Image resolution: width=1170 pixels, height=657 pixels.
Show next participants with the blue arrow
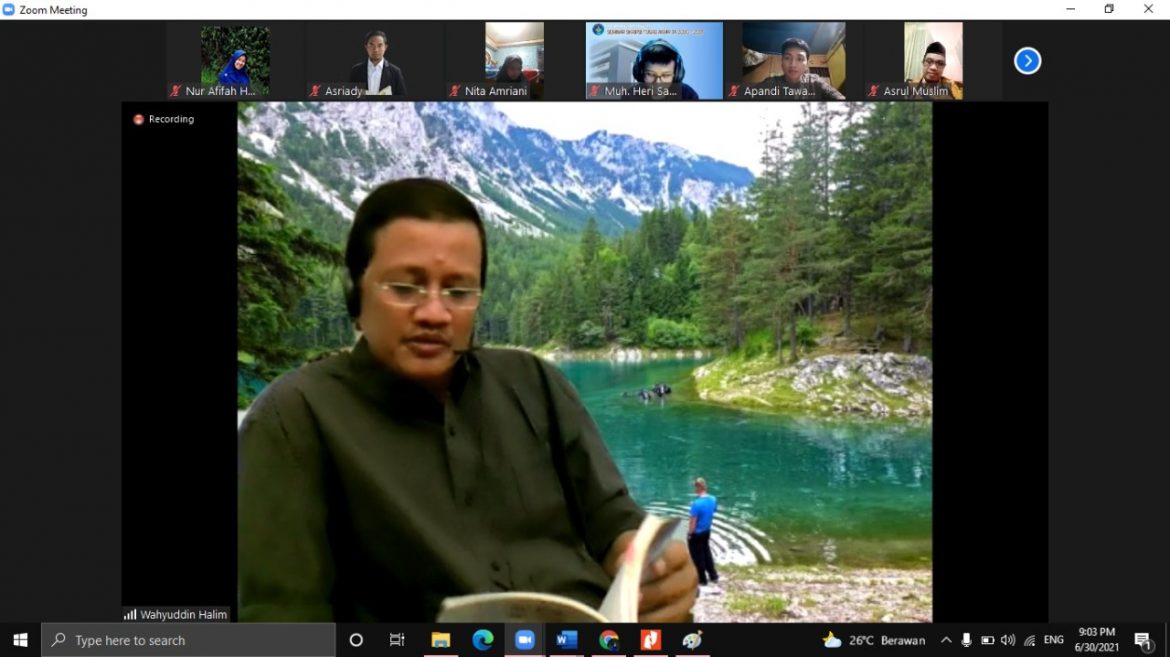tap(1027, 61)
